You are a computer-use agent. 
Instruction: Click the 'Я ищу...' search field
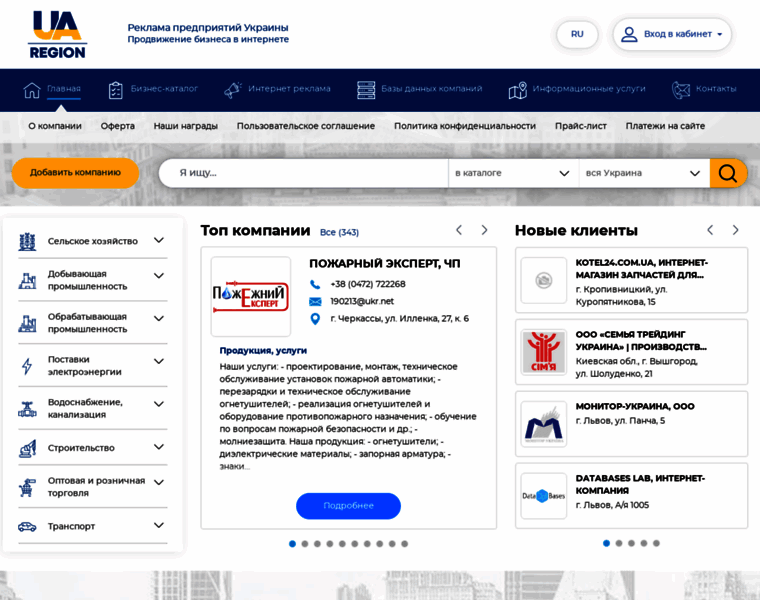(303, 173)
